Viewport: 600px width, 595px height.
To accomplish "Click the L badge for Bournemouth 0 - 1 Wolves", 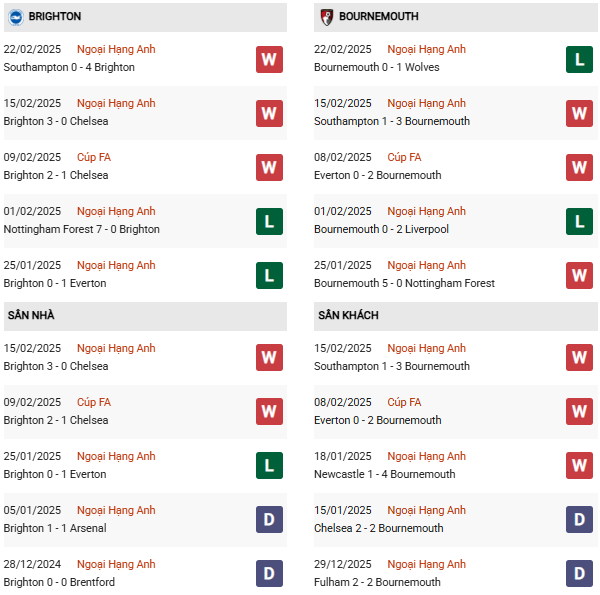I will click(x=579, y=60).
